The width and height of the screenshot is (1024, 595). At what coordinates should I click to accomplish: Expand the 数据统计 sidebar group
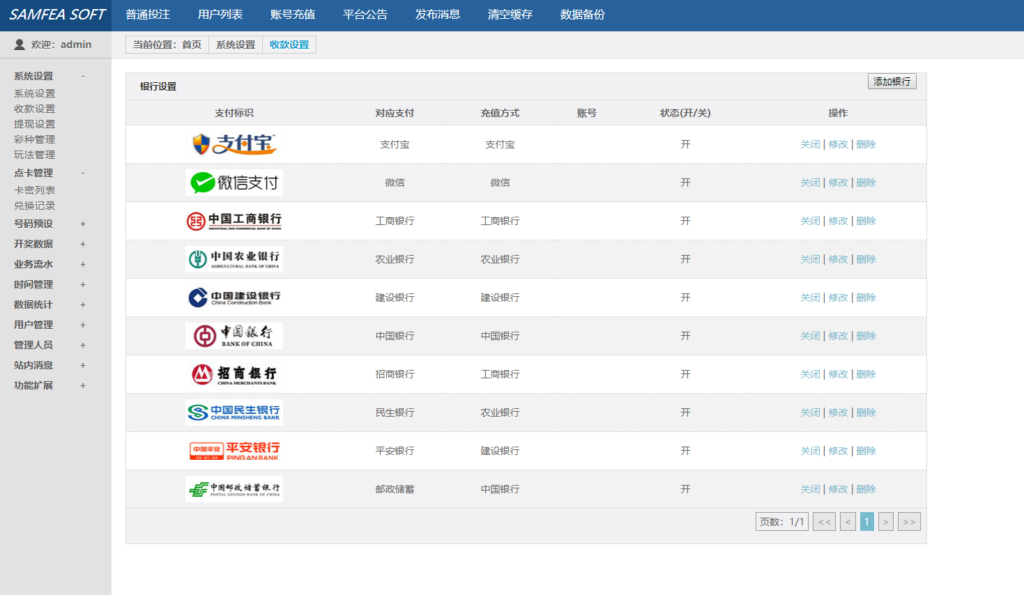pos(83,305)
